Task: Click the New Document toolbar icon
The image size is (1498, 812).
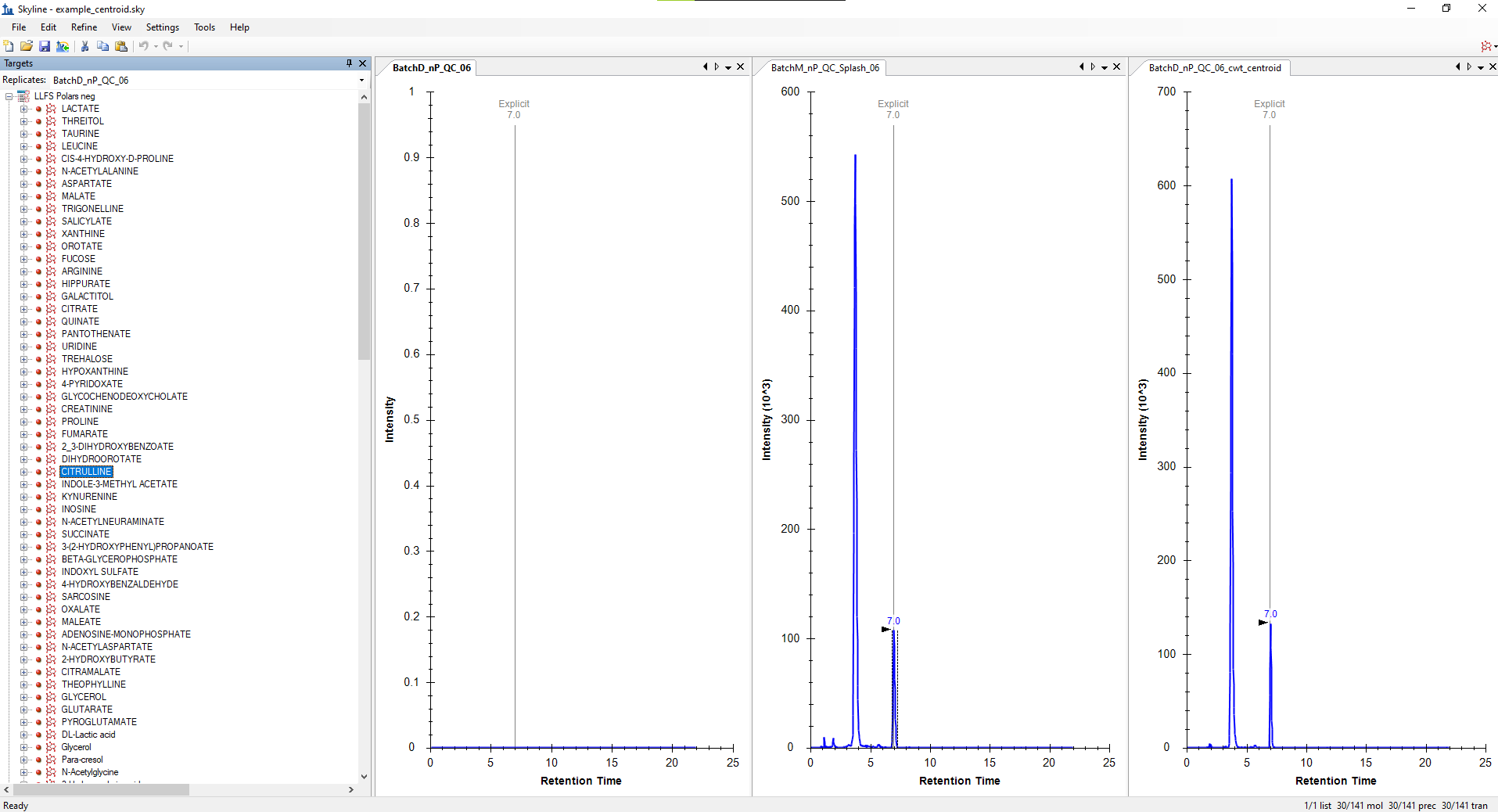Action: pos(9,46)
